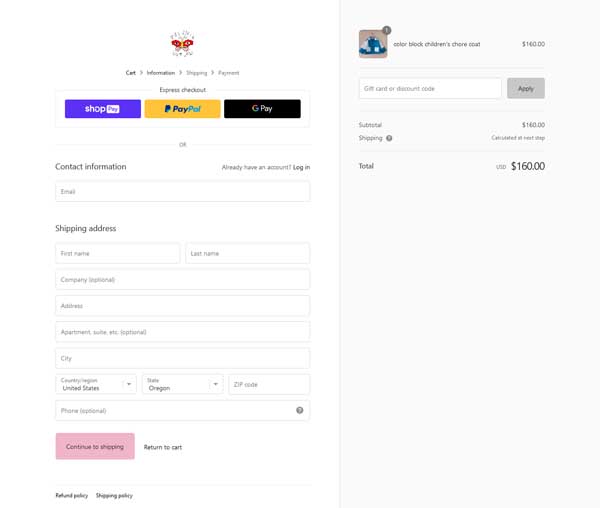Select the Google Pay button

(x=262, y=109)
